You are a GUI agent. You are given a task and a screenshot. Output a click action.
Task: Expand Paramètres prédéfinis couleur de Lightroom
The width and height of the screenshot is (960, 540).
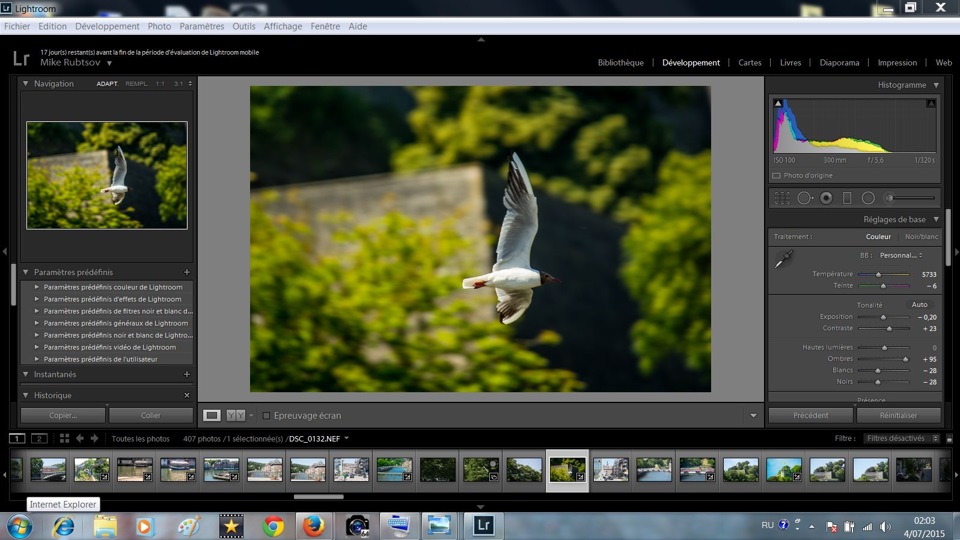(37, 287)
